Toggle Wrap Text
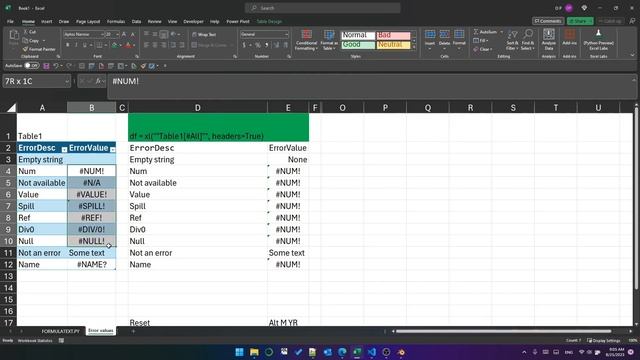 204,35
